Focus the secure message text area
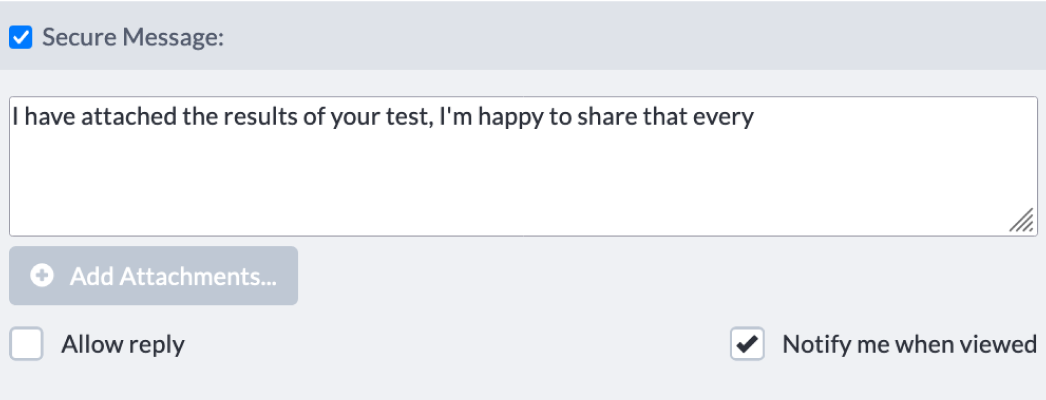Screen dimensions: 1046x400 523,167
